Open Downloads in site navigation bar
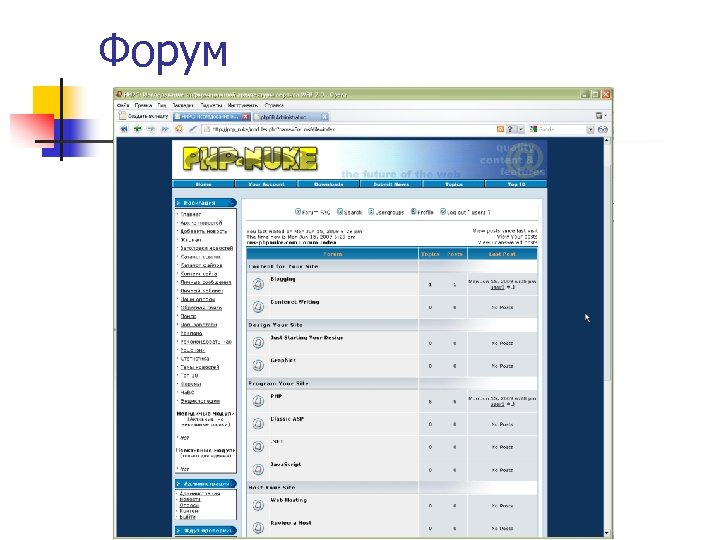Viewport: 720px width, 540px height. pyautogui.click(x=329, y=184)
